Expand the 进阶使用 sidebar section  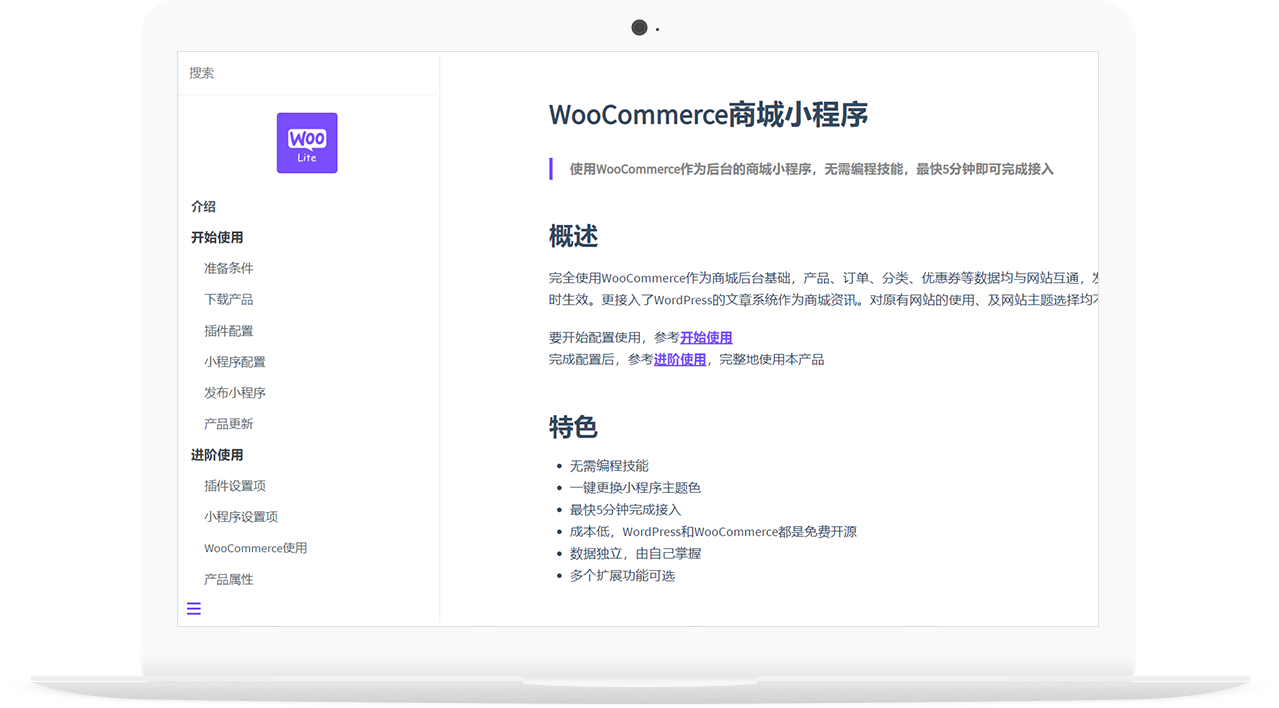216,454
